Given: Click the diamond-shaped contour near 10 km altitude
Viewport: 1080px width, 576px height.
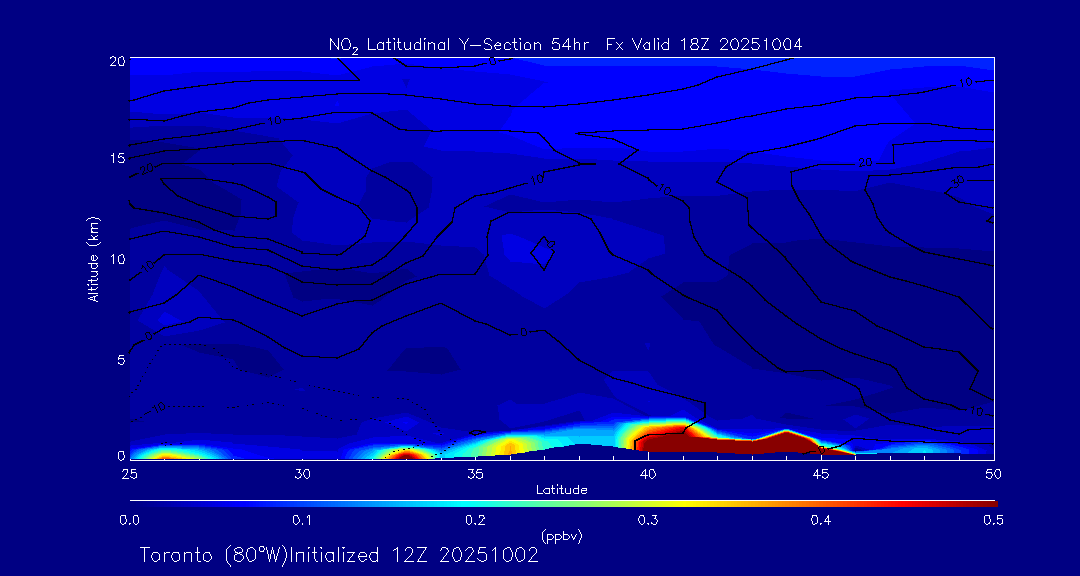Looking at the screenshot, I should pyautogui.click(x=543, y=253).
